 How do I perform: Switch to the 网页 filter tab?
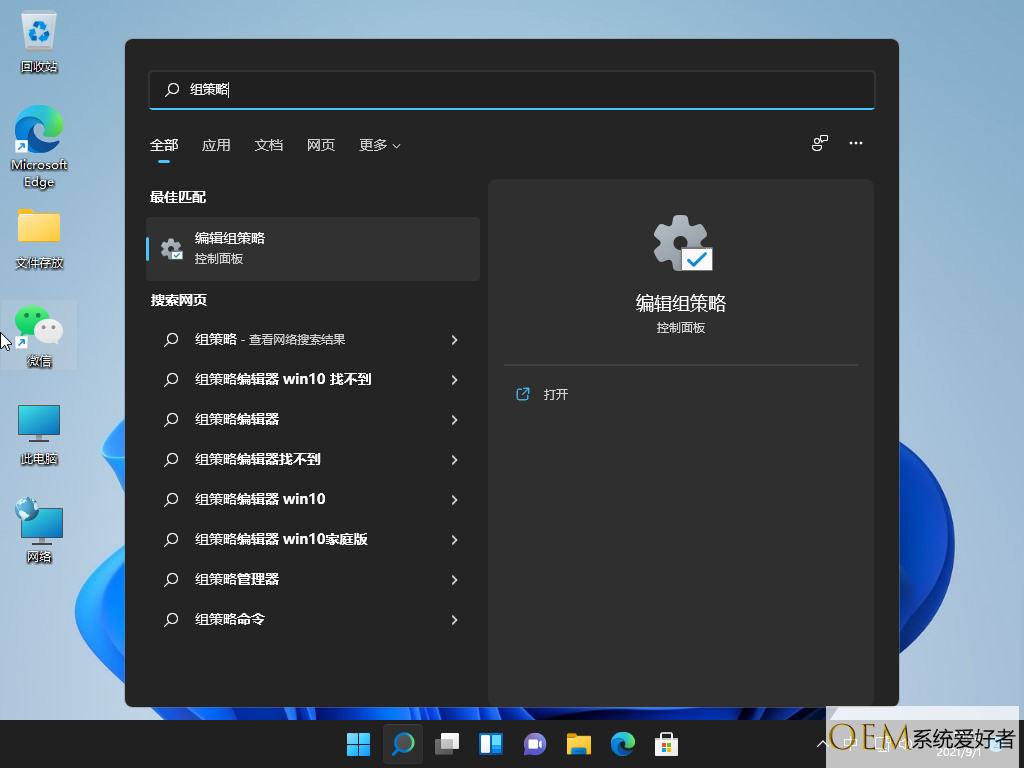tap(321, 145)
